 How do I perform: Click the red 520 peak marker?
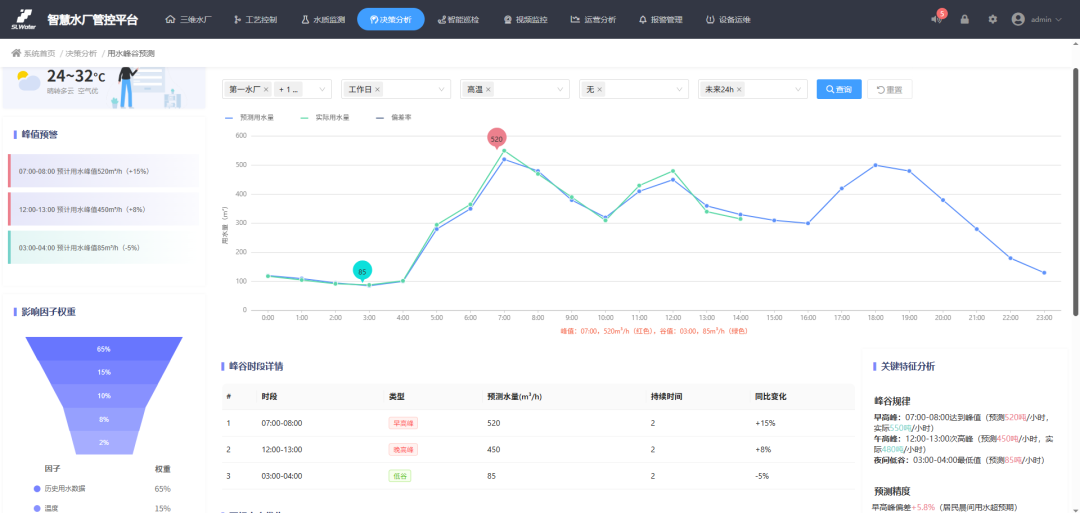[x=497, y=138]
